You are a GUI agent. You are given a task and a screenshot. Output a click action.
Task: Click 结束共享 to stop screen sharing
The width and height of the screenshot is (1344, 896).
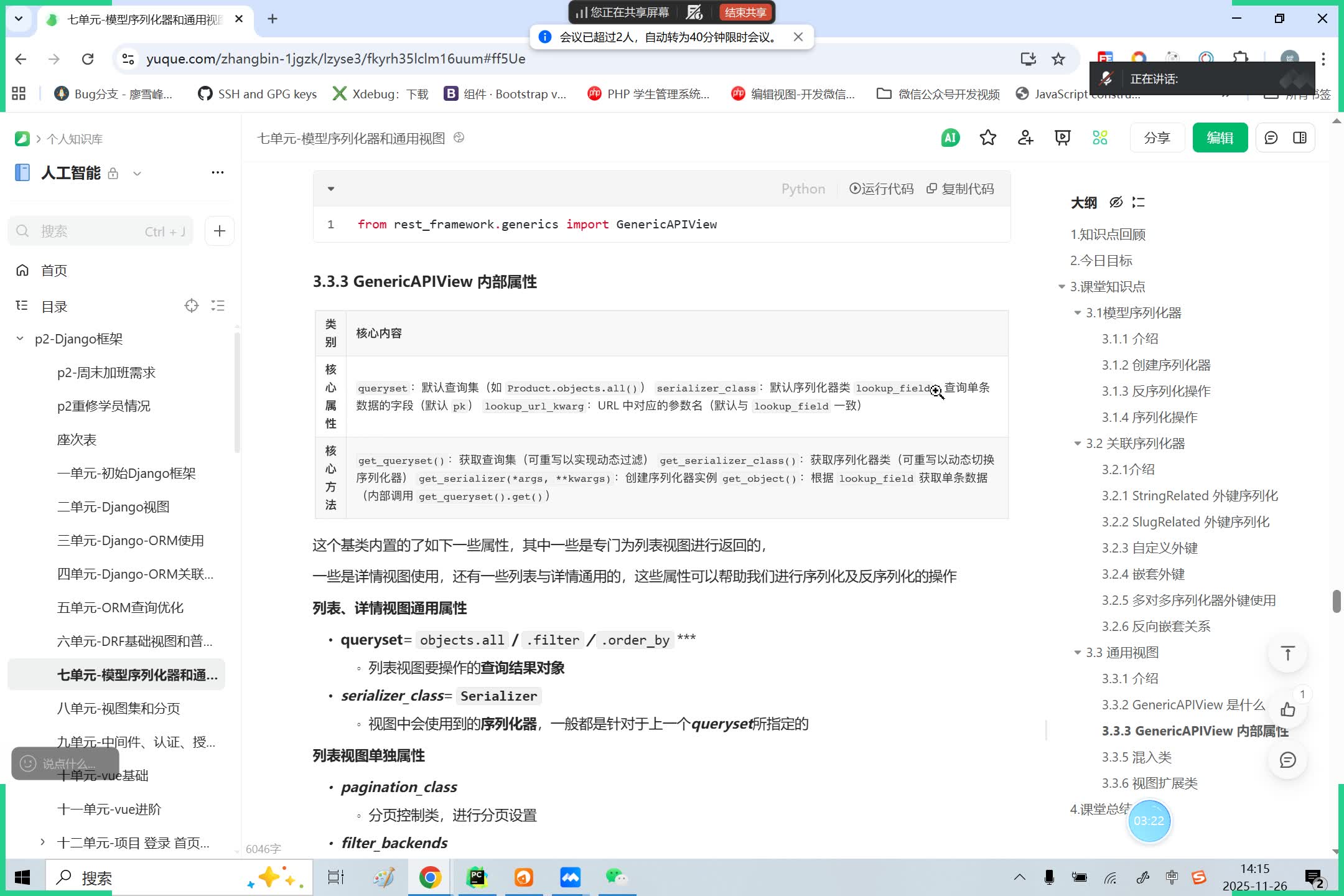point(745,12)
